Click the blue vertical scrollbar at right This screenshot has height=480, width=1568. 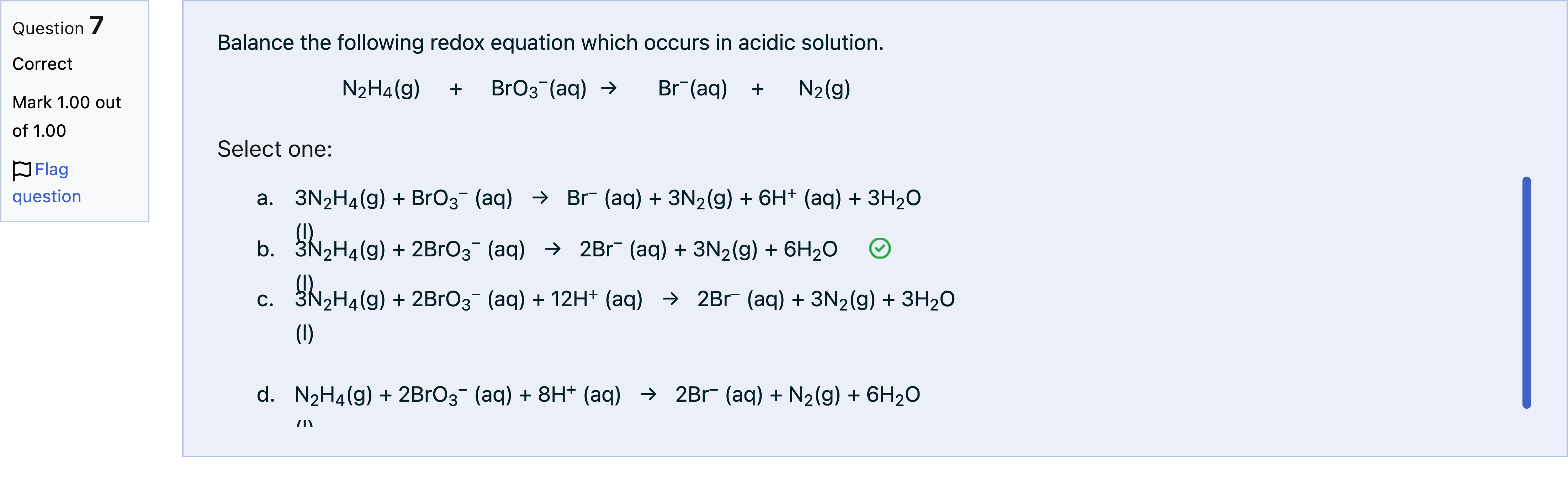point(1526,292)
